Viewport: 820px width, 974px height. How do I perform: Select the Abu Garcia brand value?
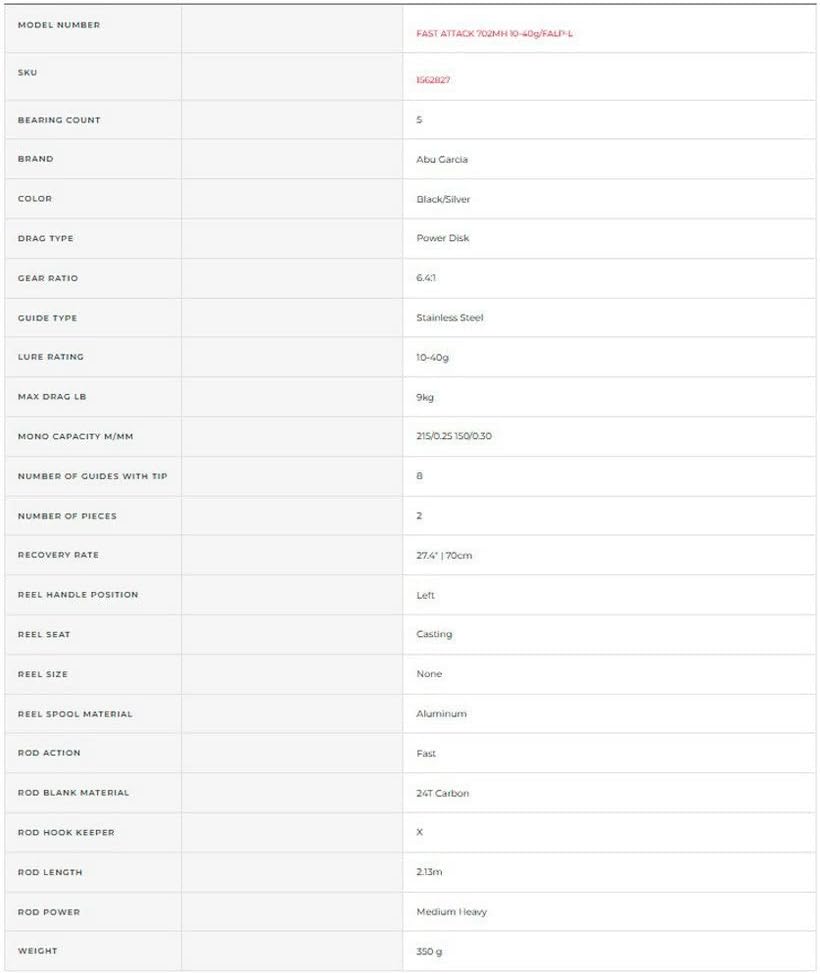click(x=442, y=160)
